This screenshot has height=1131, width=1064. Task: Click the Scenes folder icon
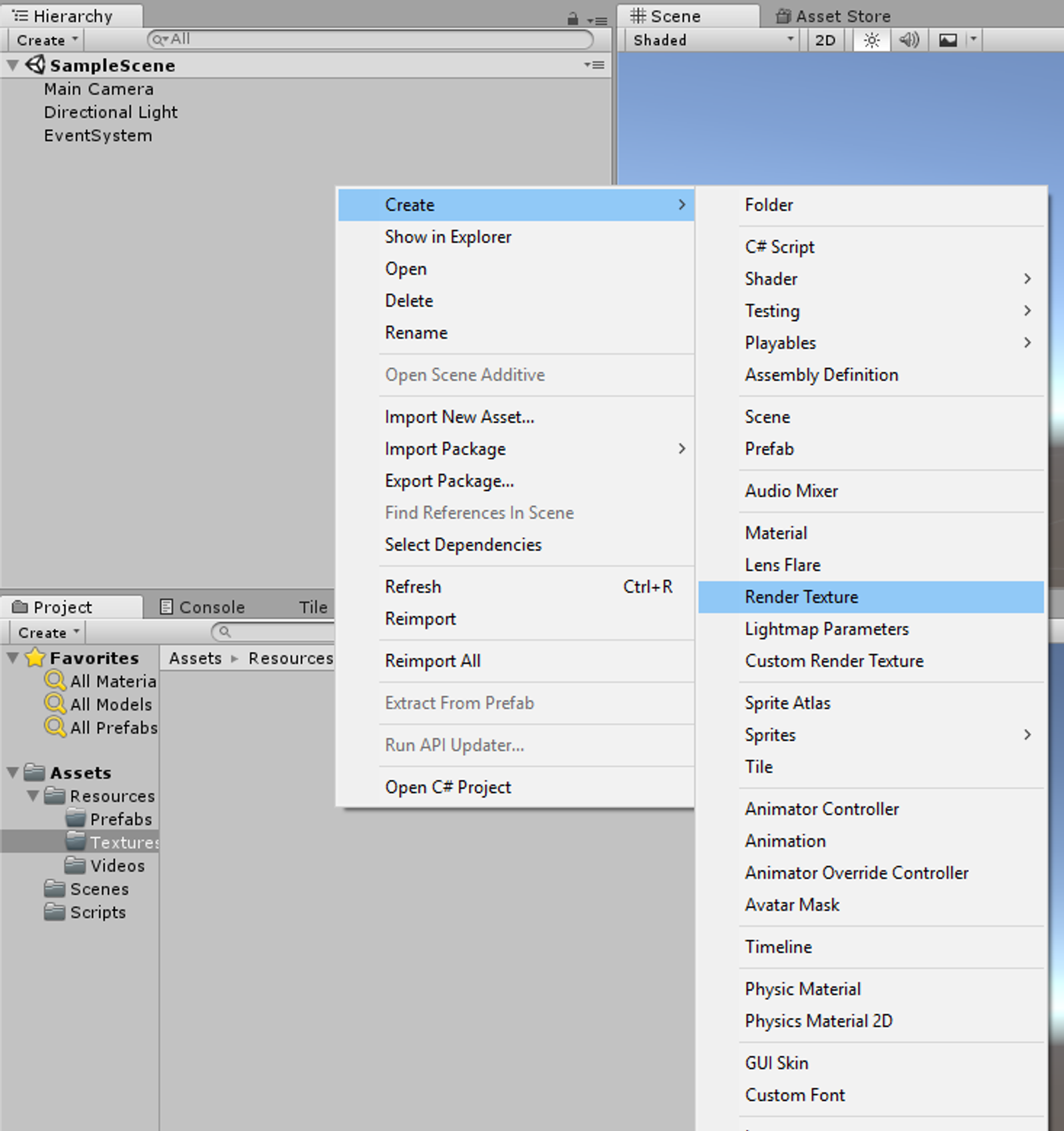coord(55,888)
